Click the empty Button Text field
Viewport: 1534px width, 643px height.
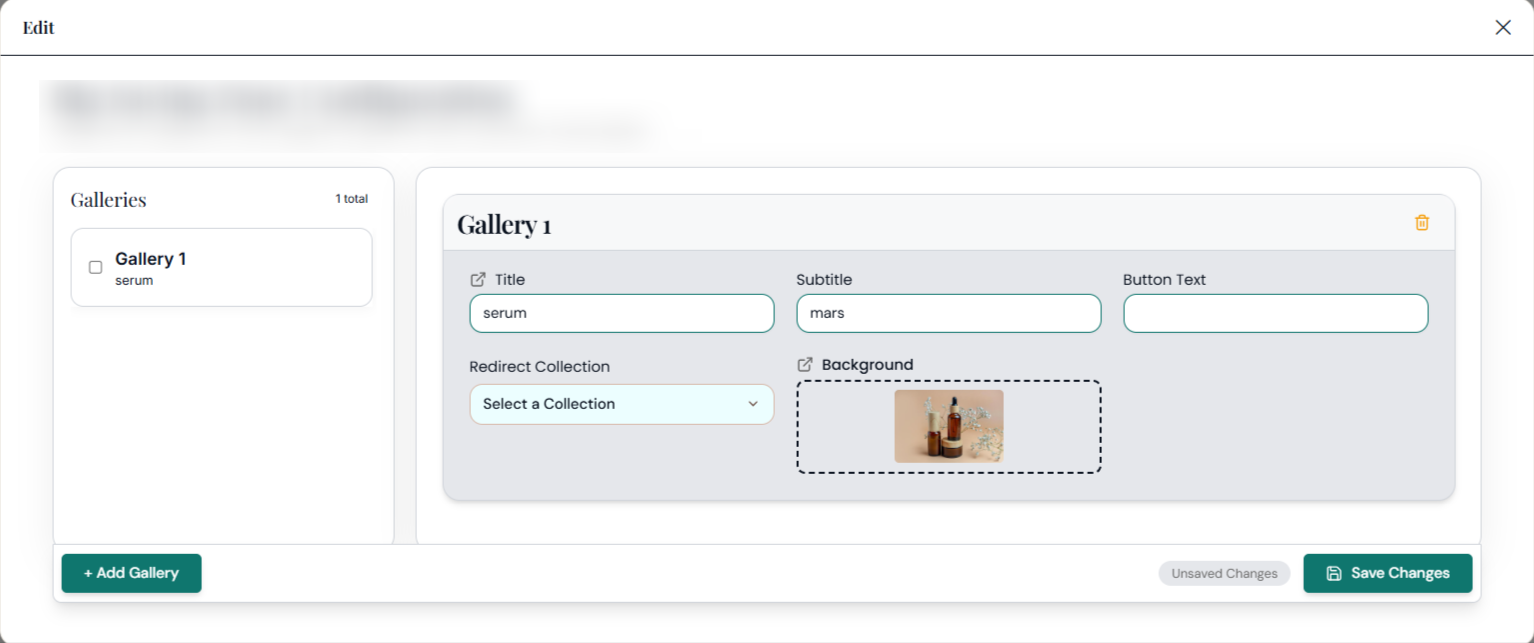coord(1275,313)
